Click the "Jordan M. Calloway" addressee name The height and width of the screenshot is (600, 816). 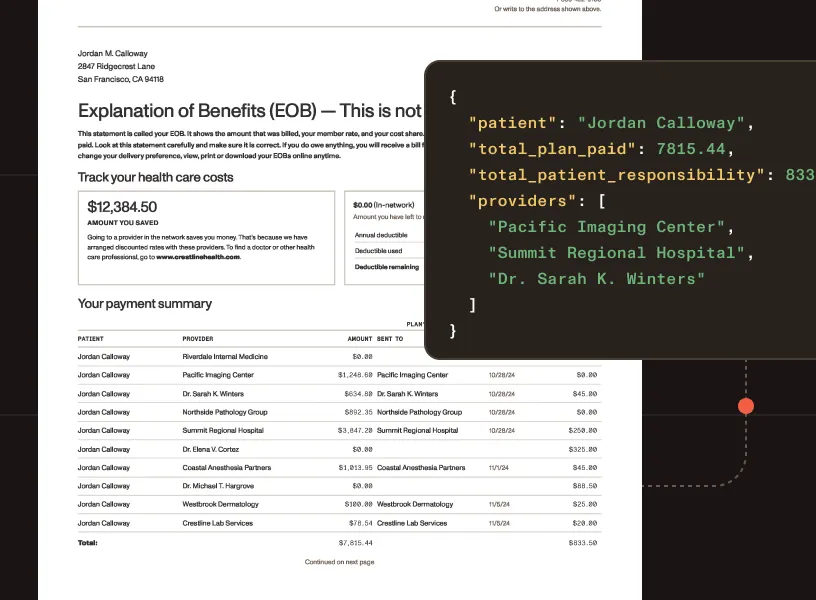(112, 54)
